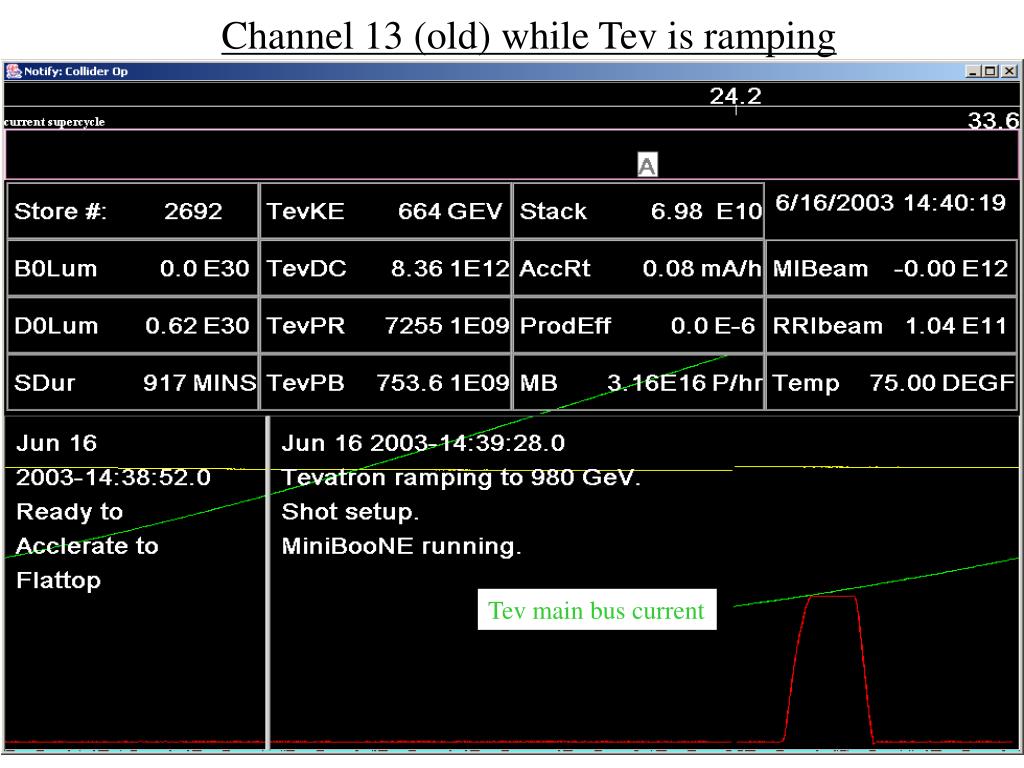Select the 'RRIbeam 1.04 E11' cell

tap(891, 325)
